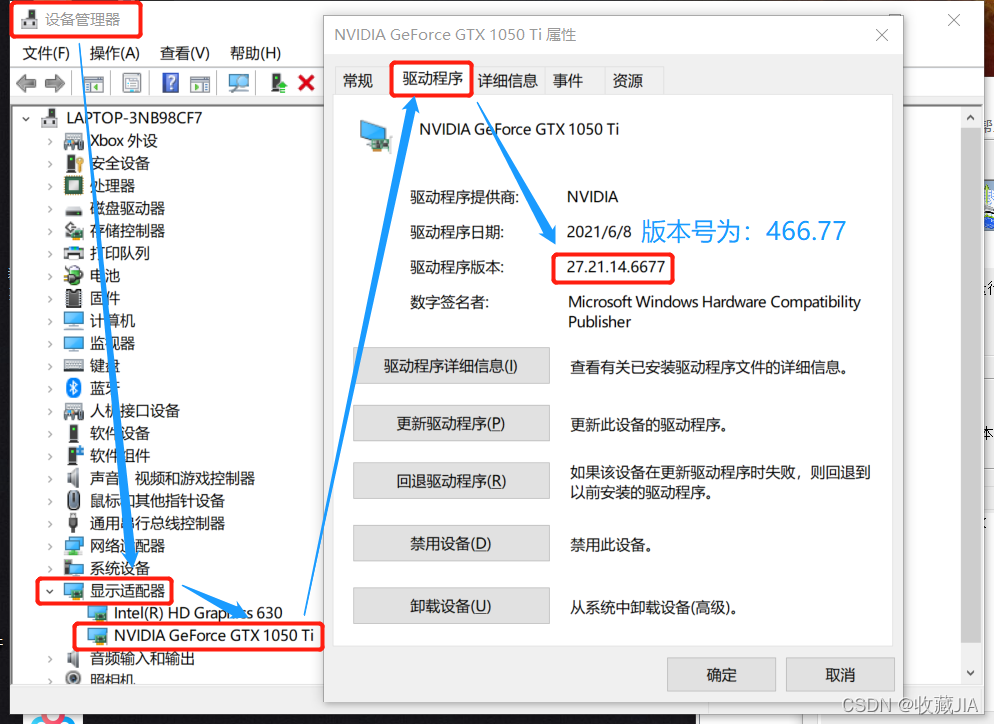
Task: Click the Forward arrow toolbar icon
Action: click(55, 83)
